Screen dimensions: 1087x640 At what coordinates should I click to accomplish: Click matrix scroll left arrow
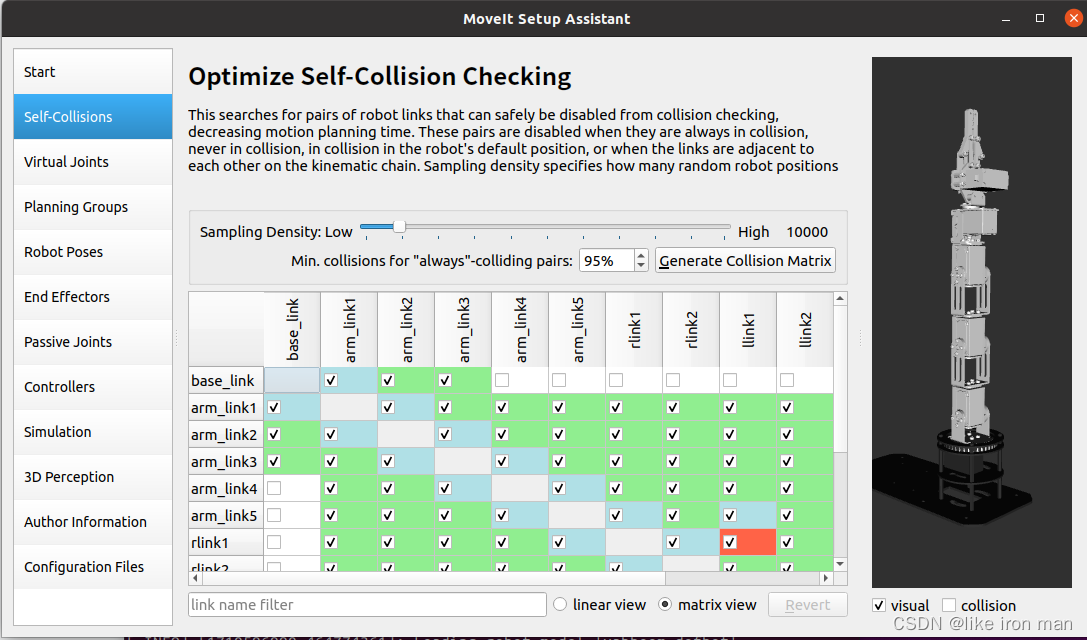(x=195, y=578)
